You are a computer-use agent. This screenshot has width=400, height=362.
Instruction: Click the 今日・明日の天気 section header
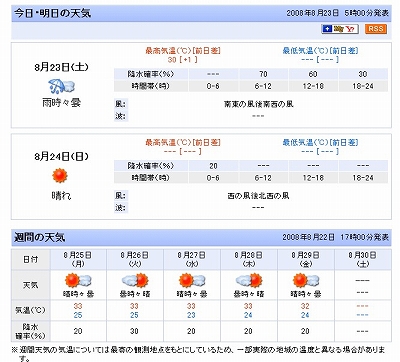tap(52, 13)
